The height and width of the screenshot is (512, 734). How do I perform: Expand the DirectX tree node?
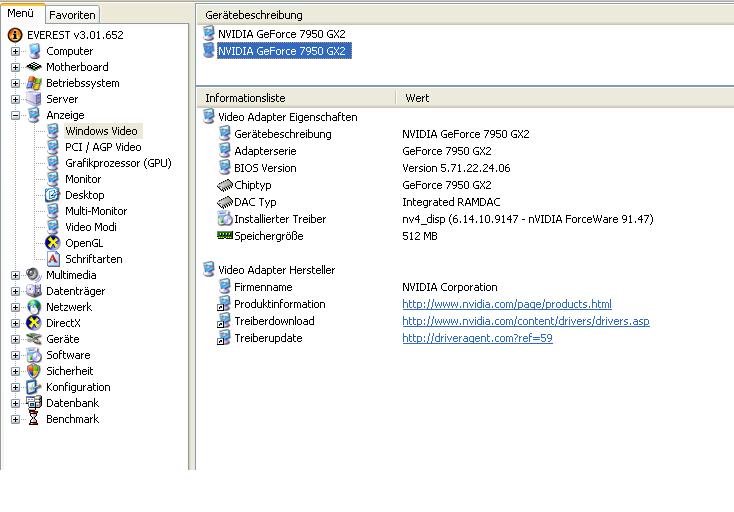coord(15,323)
